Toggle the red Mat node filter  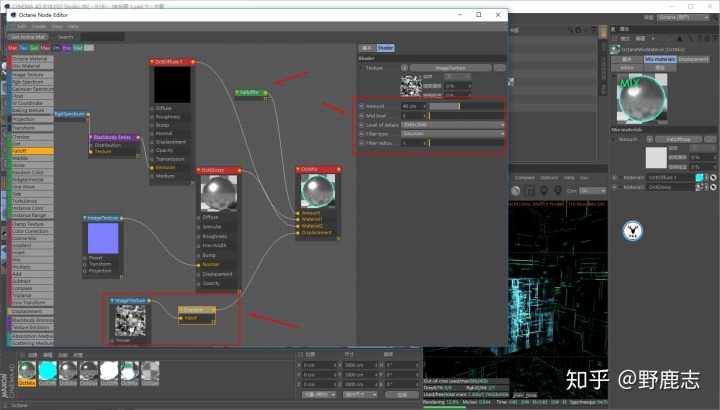[12, 48]
